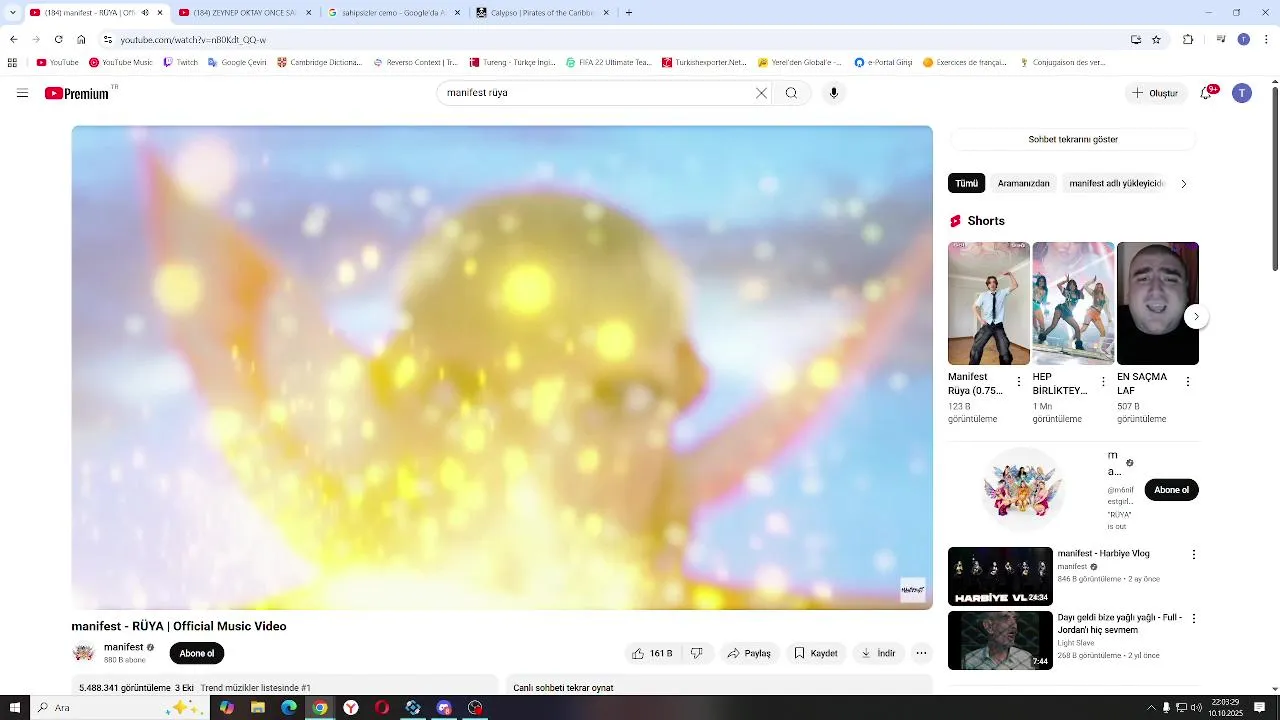
Task: Clear the search box text with X
Action: click(x=761, y=93)
